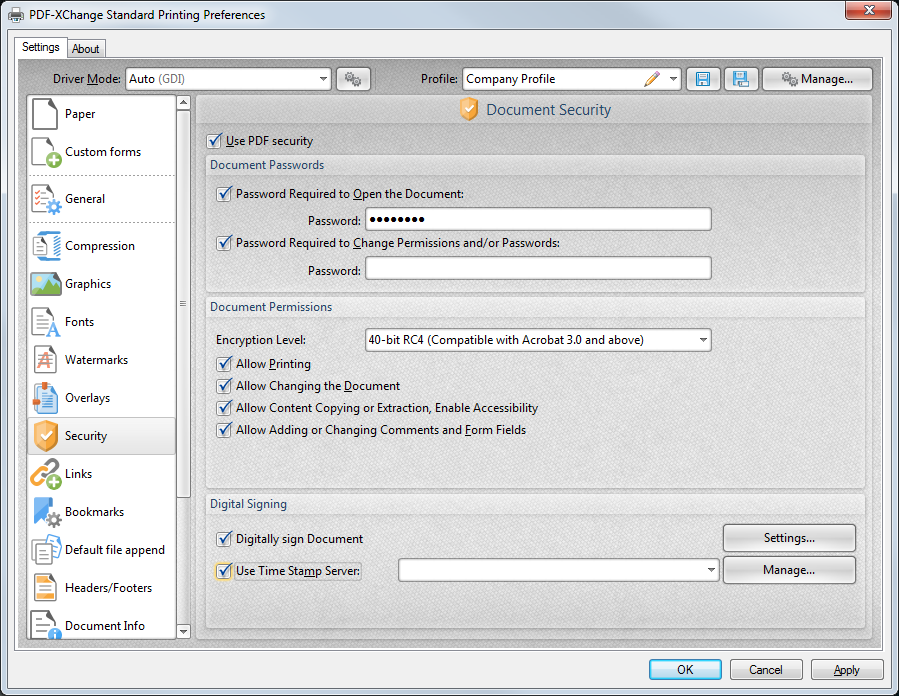Expand the Time Stamp Server dropdown
The height and width of the screenshot is (696, 899).
click(x=711, y=570)
